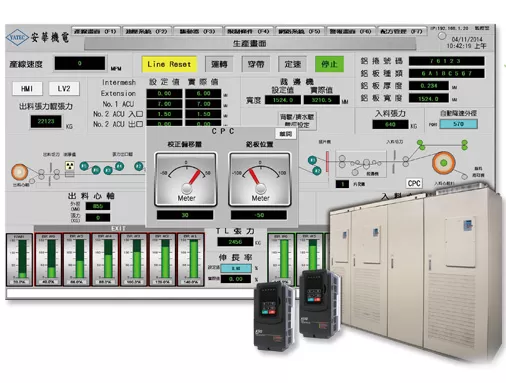The height and width of the screenshot is (383, 506).
Task: Open the CPC panel from the line diagram
Action: coord(414,183)
